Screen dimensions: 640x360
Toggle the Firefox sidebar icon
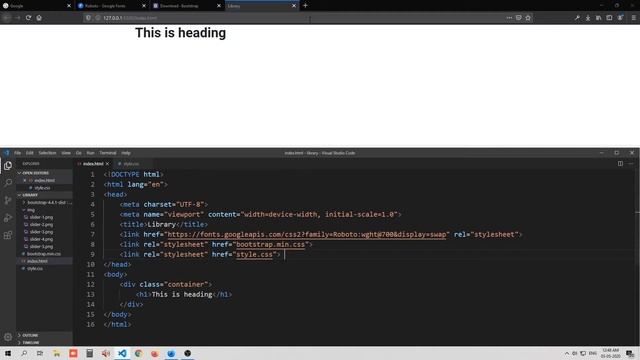[x=609, y=18]
